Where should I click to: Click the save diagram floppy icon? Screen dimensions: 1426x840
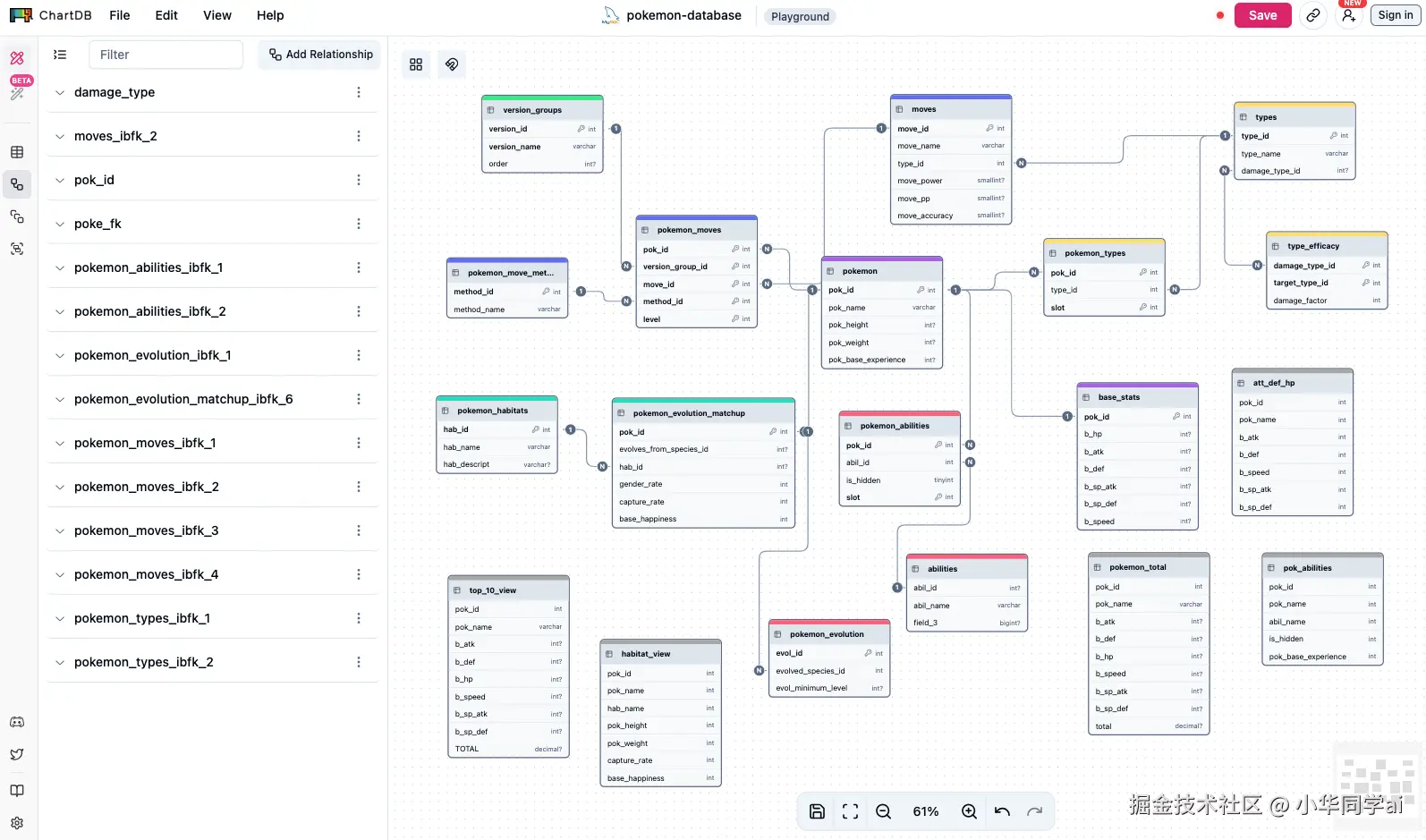tap(817, 811)
